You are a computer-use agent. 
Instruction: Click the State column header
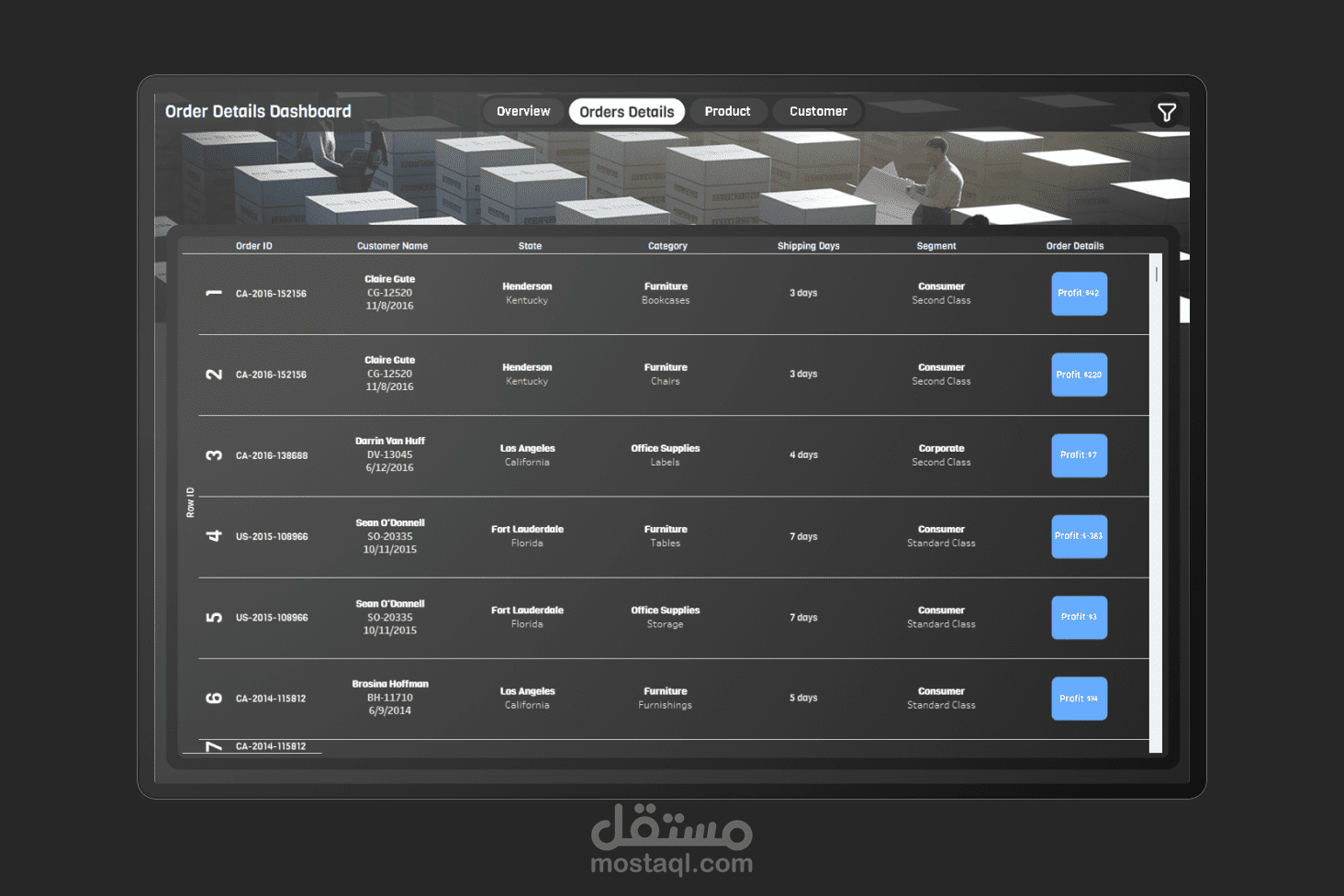[x=530, y=246]
